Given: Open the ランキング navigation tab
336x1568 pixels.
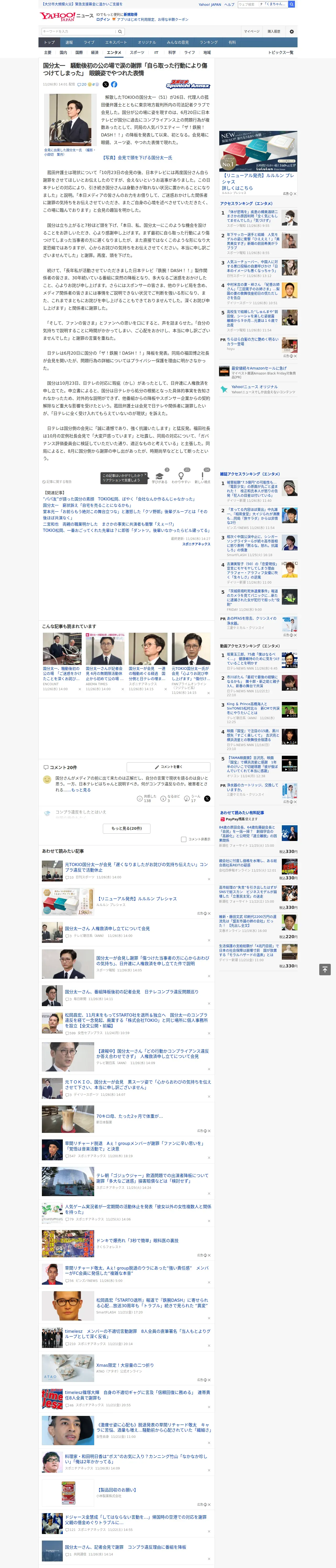Looking at the screenshot, I should (x=209, y=43).
